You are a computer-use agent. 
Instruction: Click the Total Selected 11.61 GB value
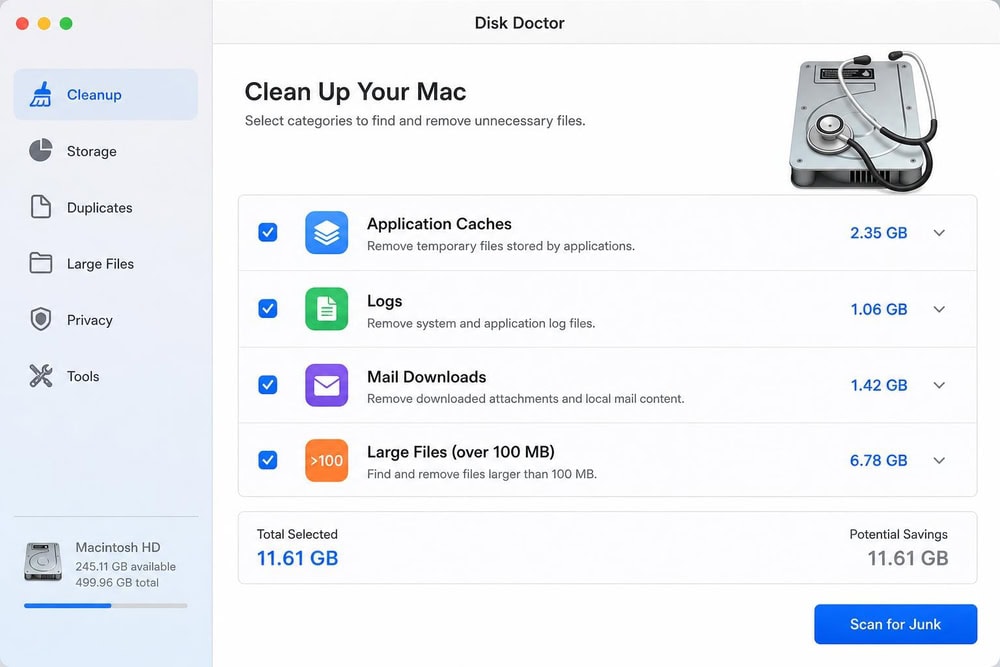click(x=297, y=558)
